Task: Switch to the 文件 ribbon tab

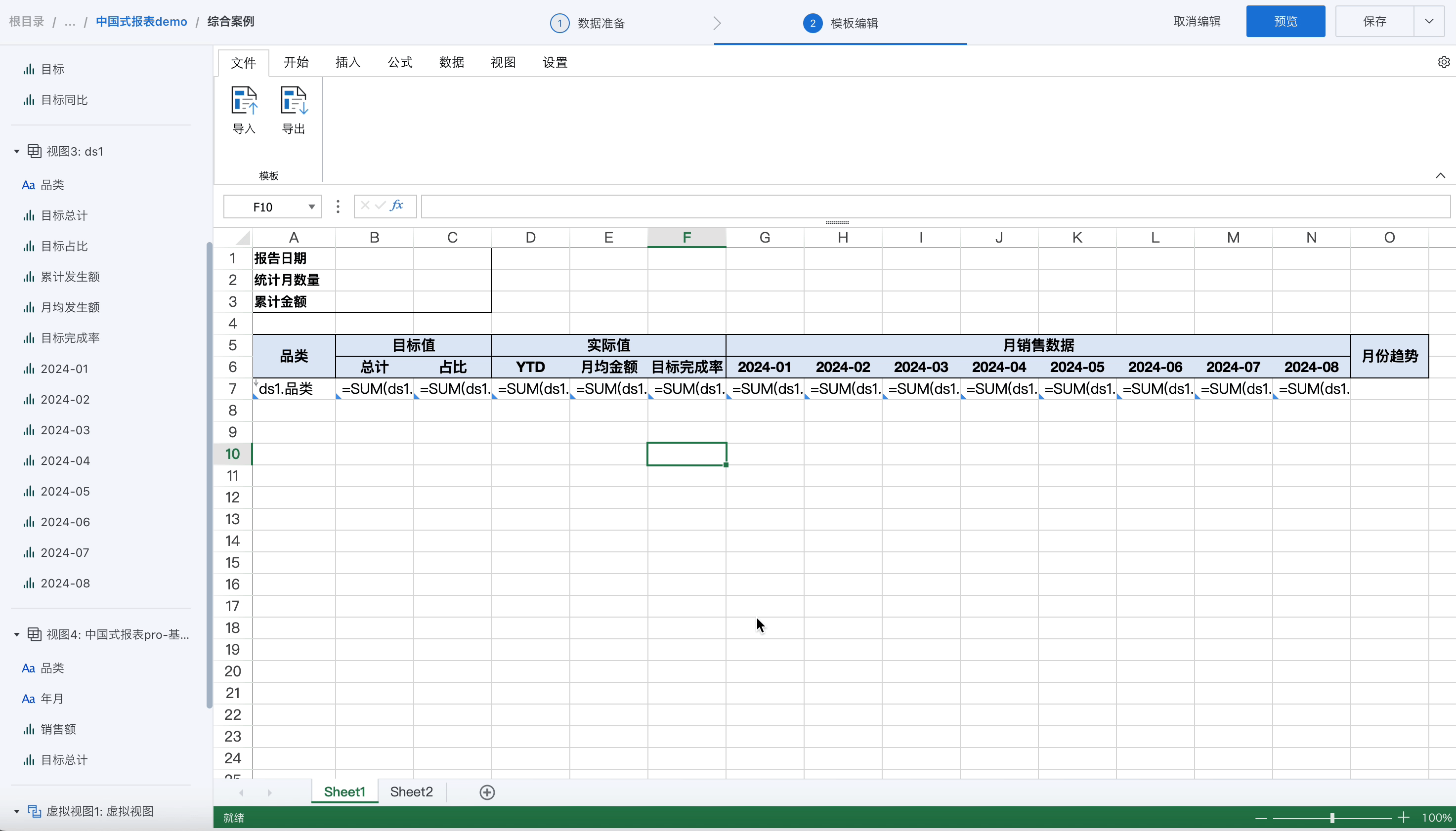Action: [244, 62]
